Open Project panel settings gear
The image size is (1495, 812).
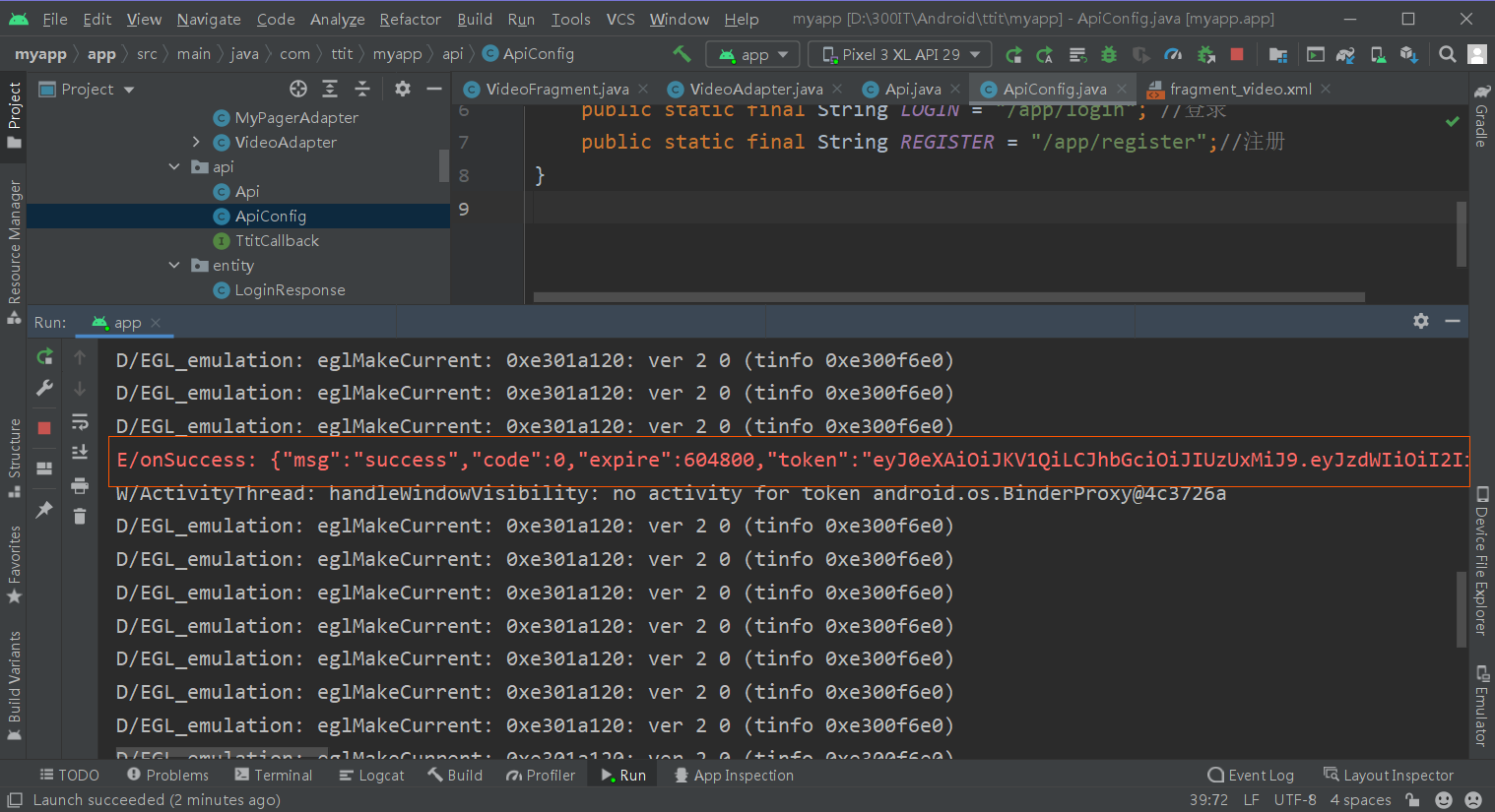pyautogui.click(x=402, y=90)
